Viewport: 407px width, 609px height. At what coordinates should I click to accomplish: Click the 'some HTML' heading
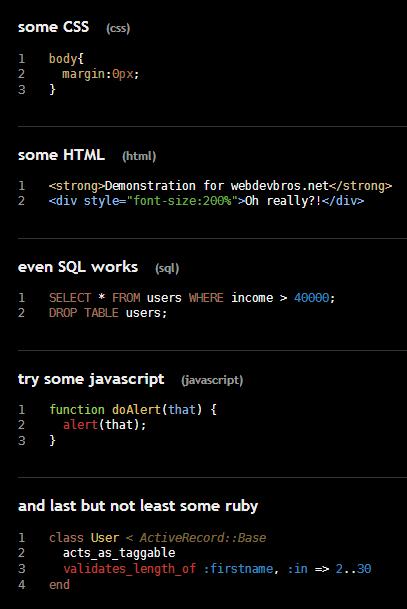point(61,155)
